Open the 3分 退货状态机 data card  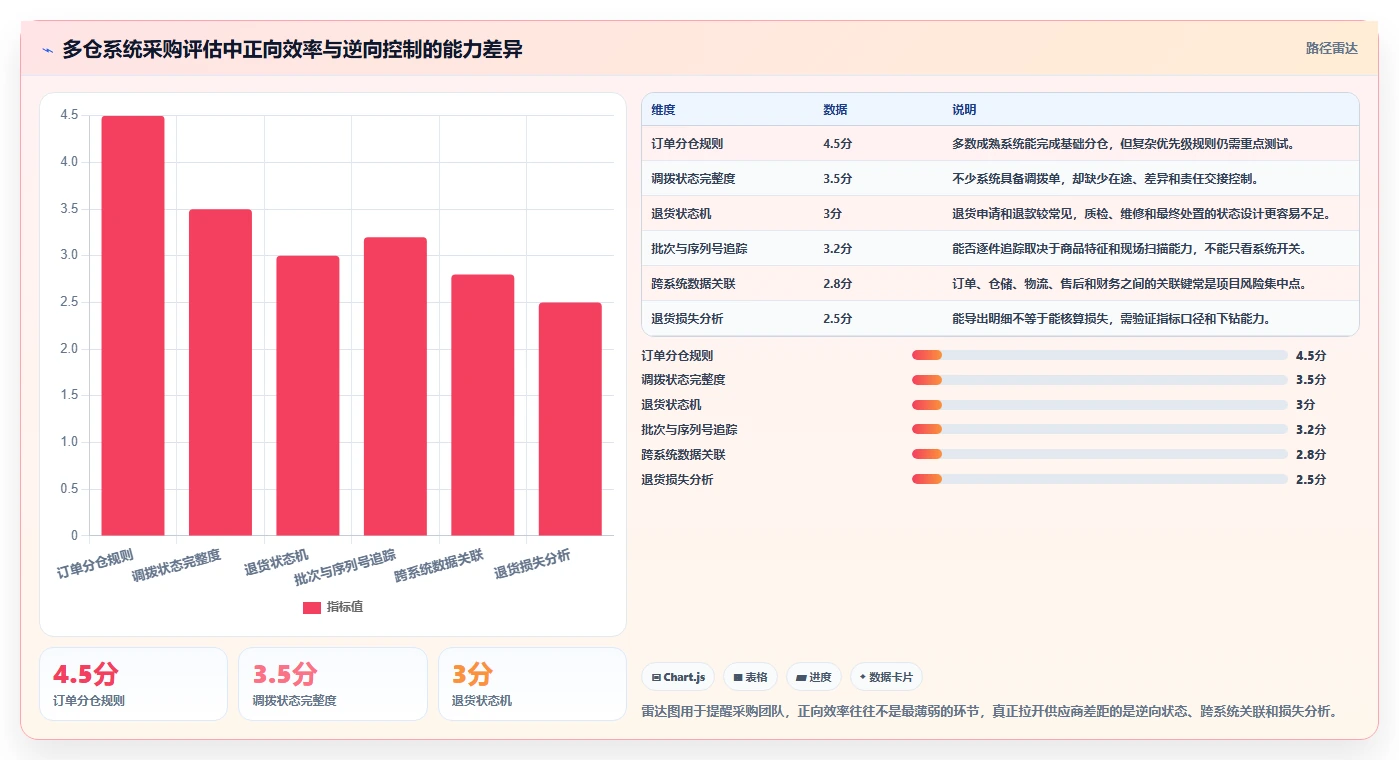(x=532, y=684)
